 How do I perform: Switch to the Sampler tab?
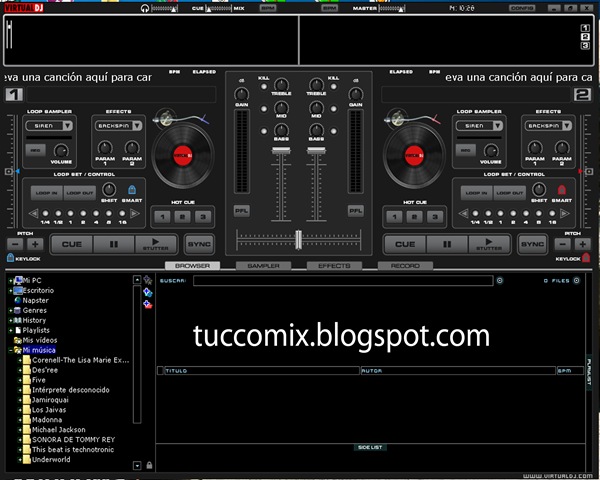point(263,265)
